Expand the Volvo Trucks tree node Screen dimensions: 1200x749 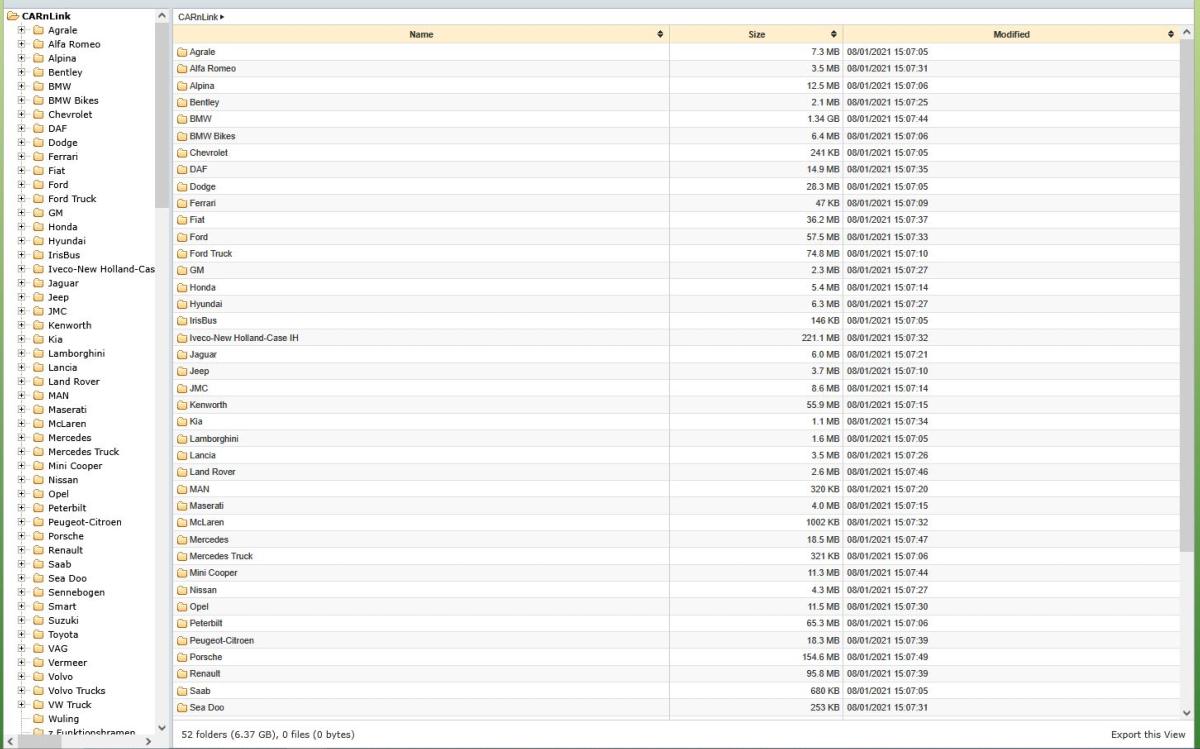22,691
